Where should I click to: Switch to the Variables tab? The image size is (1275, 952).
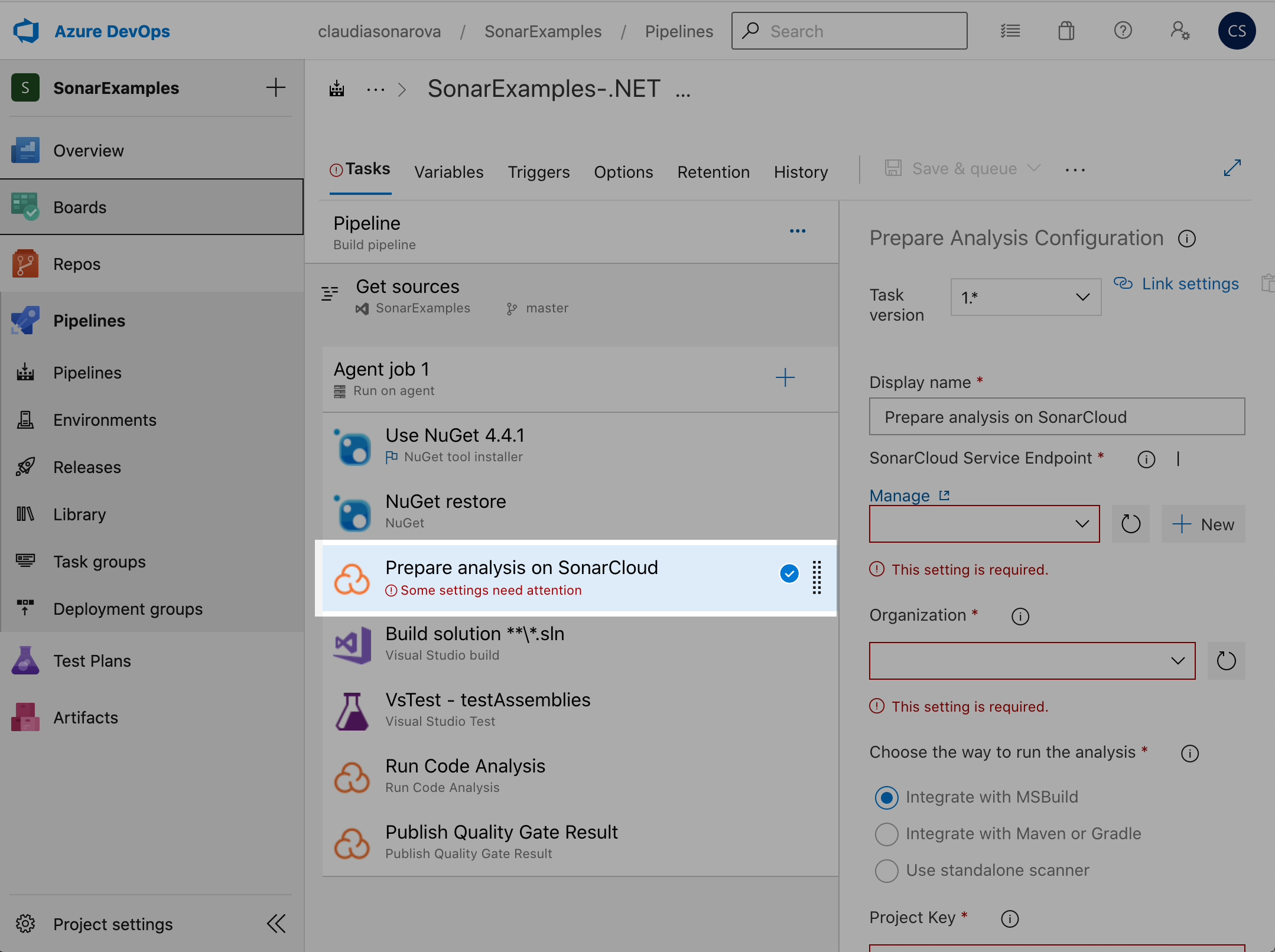tap(449, 170)
